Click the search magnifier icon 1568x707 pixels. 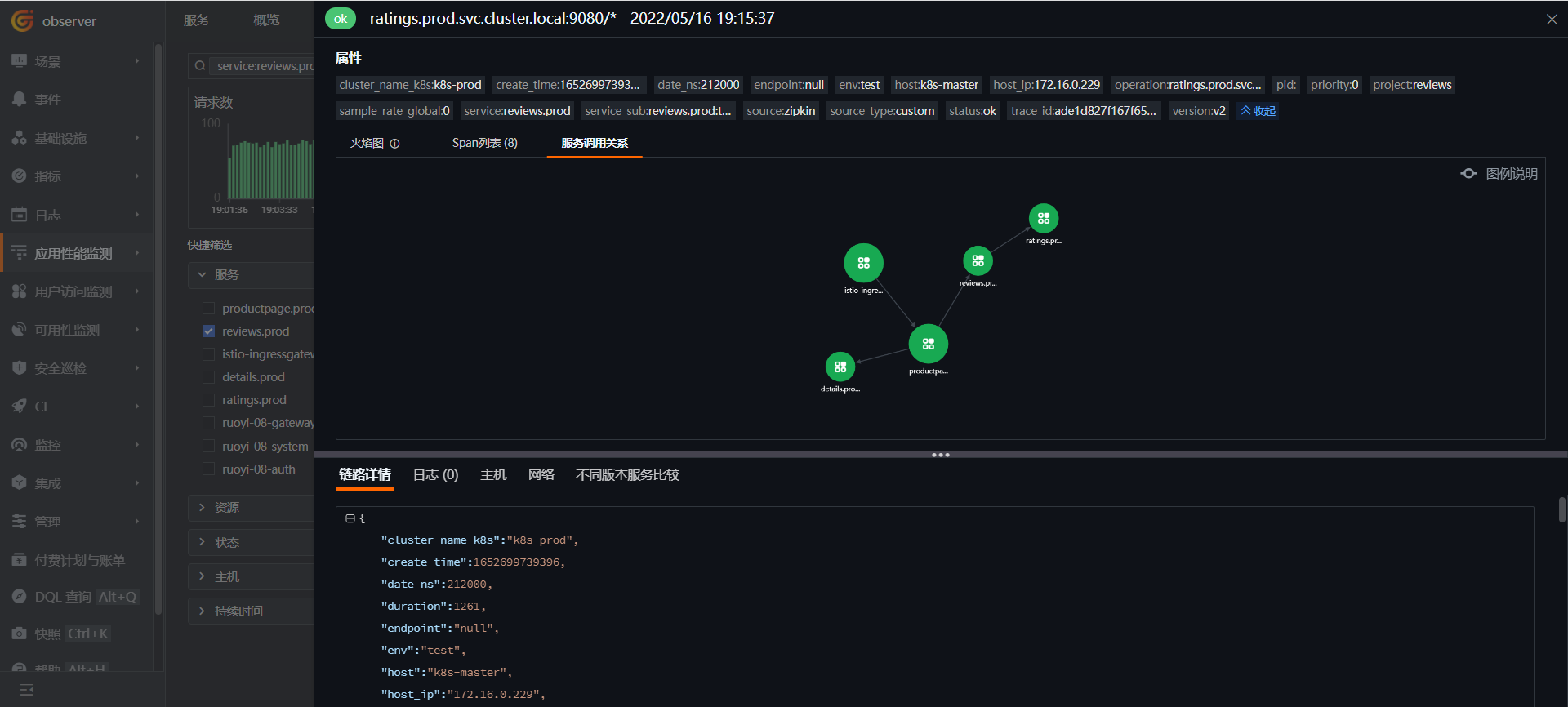click(200, 66)
